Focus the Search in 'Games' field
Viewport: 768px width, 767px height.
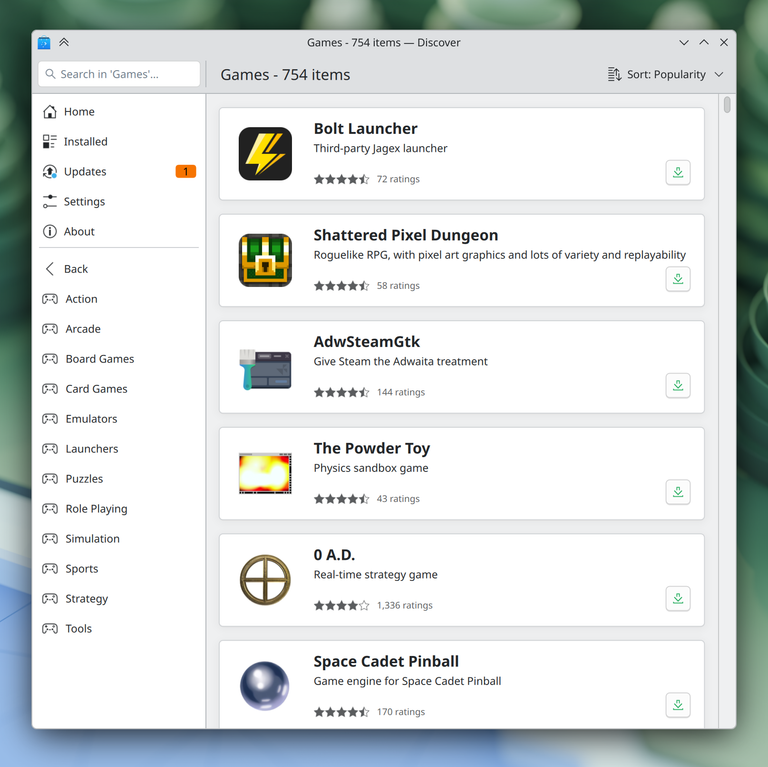point(120,74)
